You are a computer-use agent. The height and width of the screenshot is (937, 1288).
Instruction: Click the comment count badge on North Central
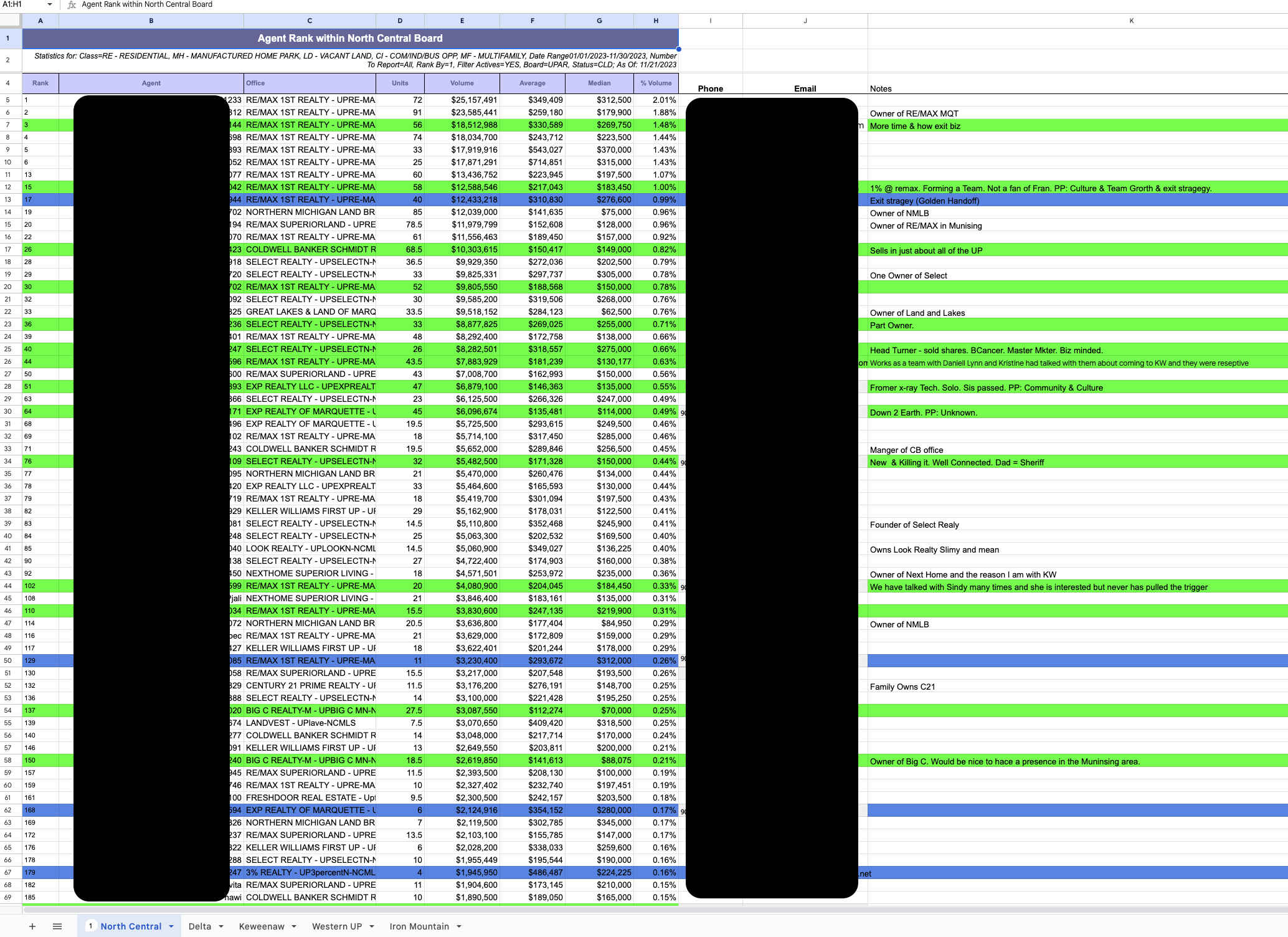coord(91,926)
